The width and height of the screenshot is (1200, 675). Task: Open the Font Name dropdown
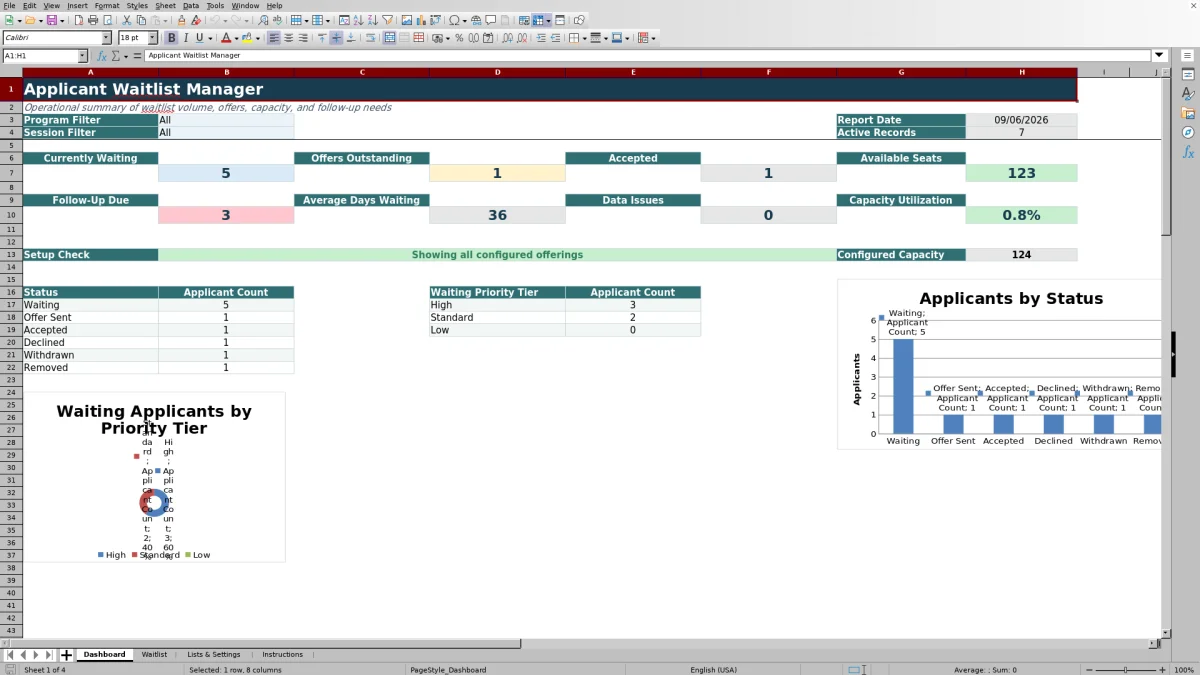point(106,38)
